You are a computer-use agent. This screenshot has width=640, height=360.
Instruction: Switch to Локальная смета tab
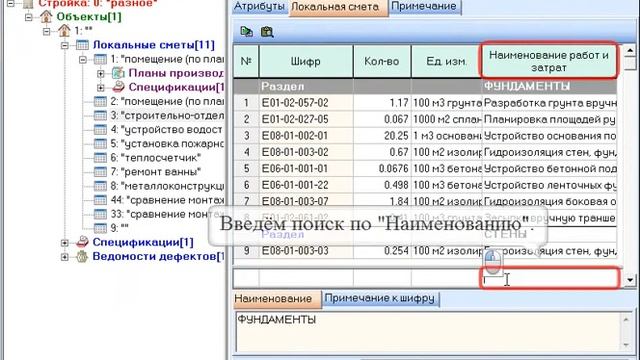[x=338, y=7]
